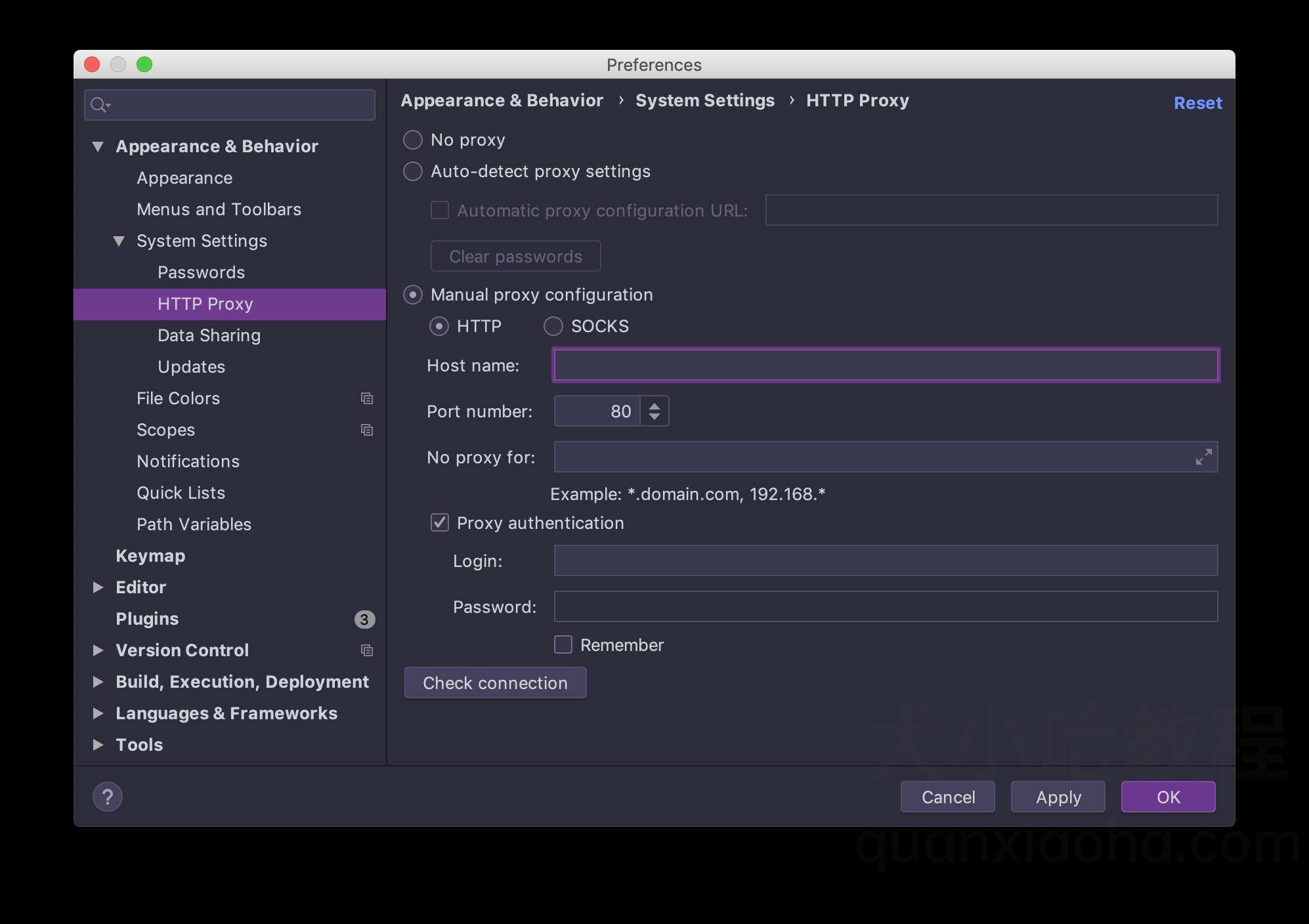Expand the Editor section in sidebar

pos(97,586)
